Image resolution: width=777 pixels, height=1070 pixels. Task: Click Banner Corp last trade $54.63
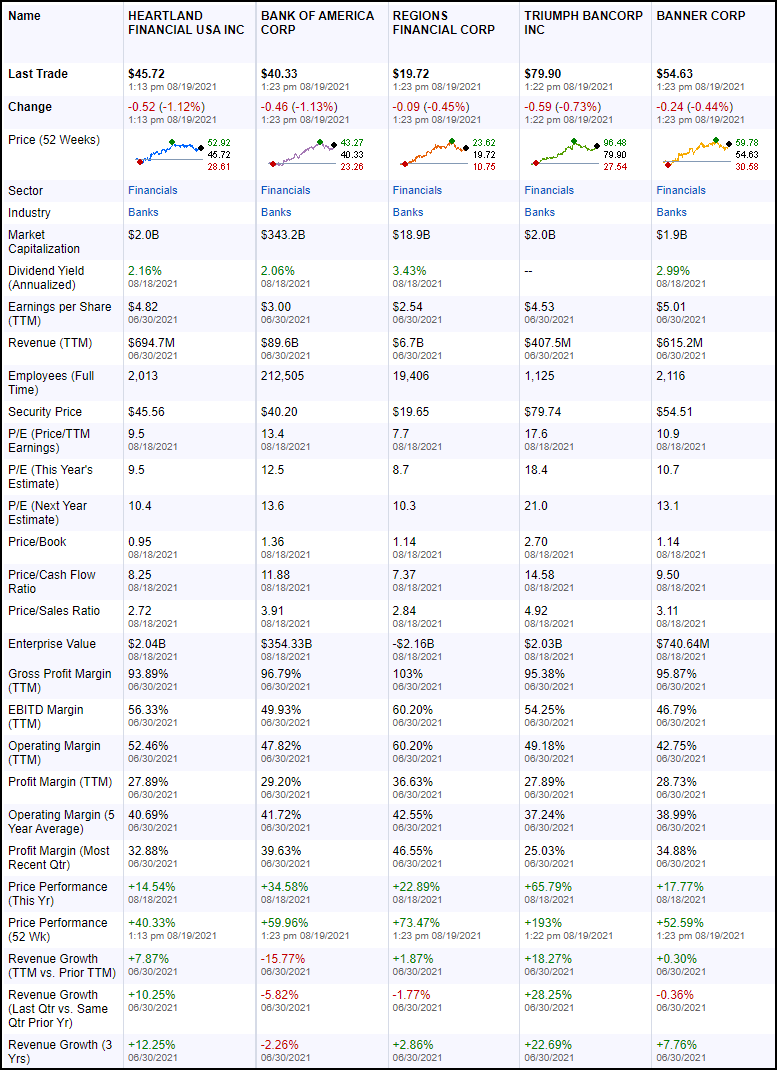(x=675, y=74)
